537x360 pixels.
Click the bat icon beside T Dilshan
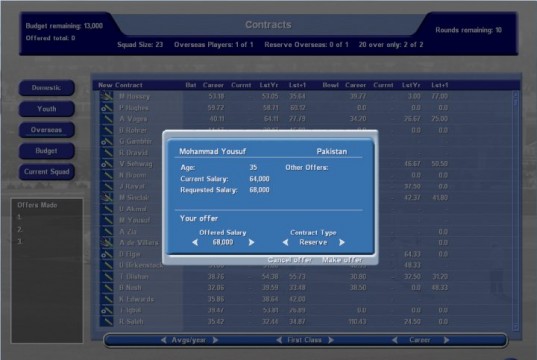pos(107,276)
